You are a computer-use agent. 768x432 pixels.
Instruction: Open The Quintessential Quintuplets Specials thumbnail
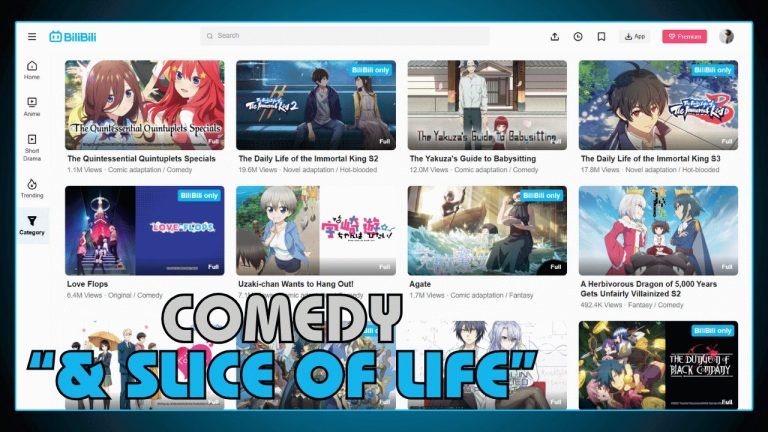(x=145, y=104)
